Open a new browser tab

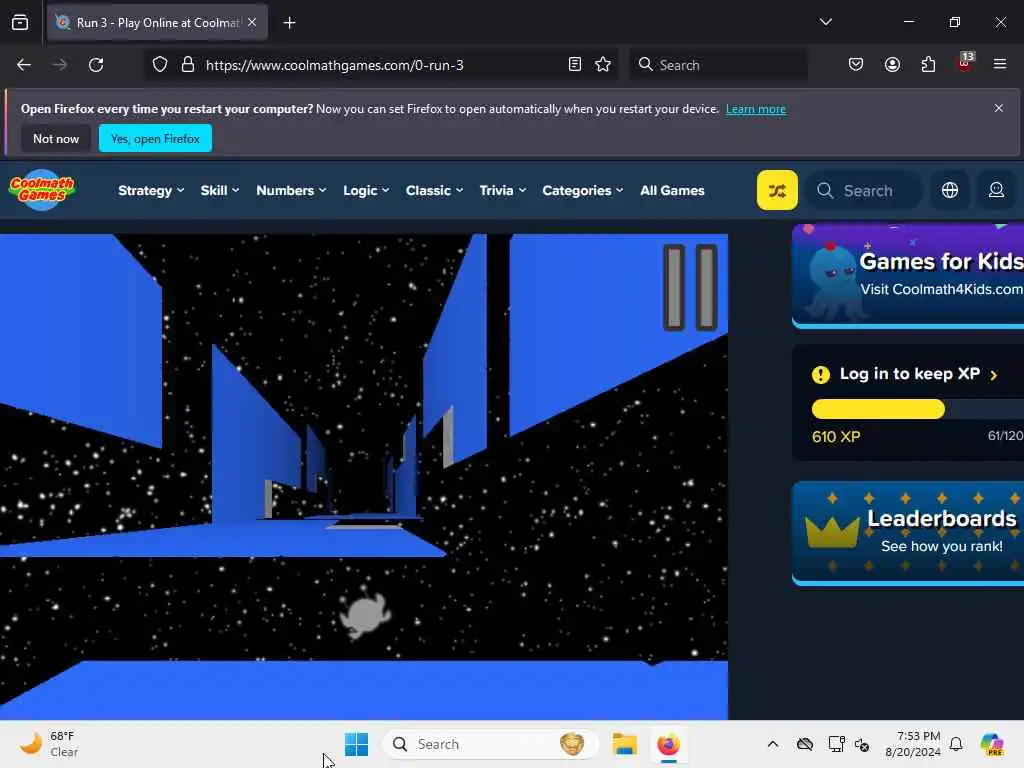point(289,23)
